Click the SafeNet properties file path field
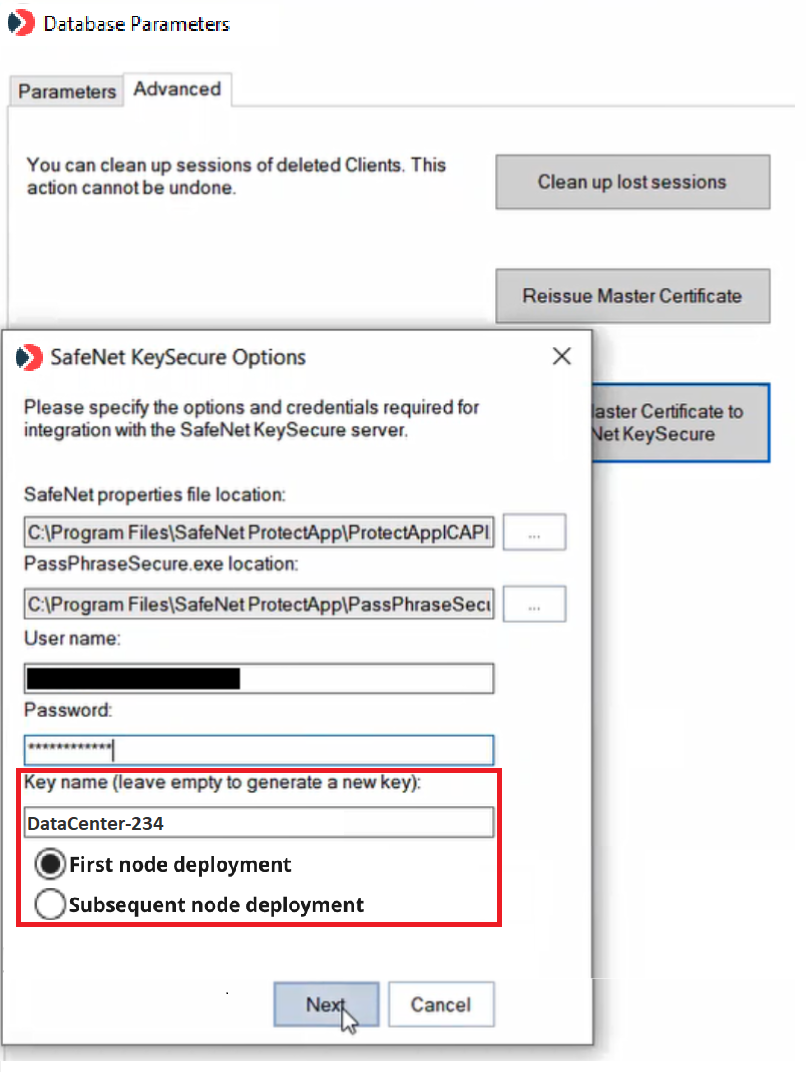806x1072 pixels. click(x=258, y=533)
